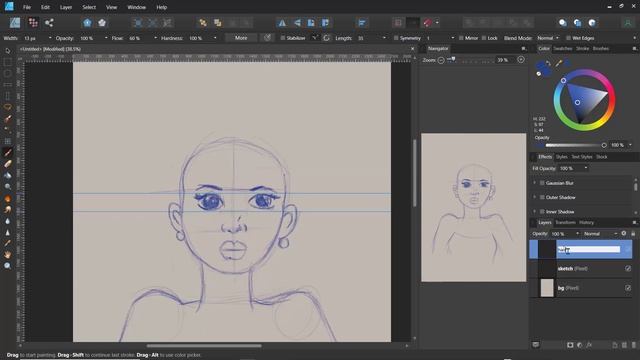This screenshot has height=360, width=640.
Task: Click the Flip Horizontal triangle icon
Action: tap(282, 23)
